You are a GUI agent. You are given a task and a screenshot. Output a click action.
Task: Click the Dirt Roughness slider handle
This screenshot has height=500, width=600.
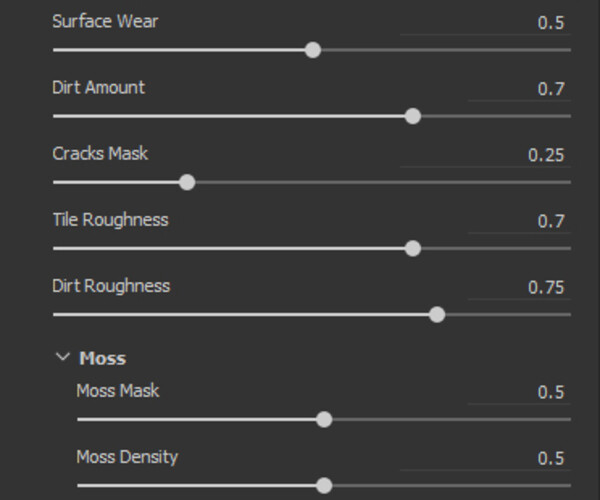[x=437, y=314]
